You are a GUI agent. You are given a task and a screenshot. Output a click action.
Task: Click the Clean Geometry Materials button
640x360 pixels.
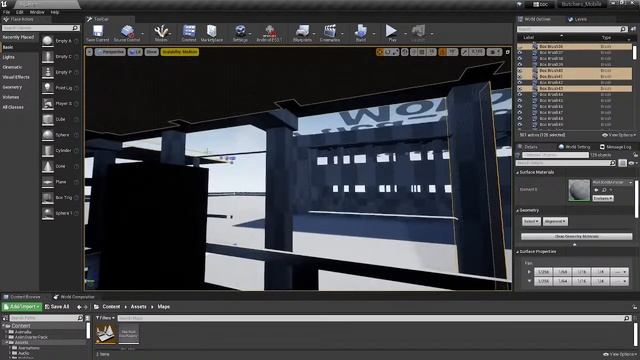pyautogui.click(x=576, y=236)
